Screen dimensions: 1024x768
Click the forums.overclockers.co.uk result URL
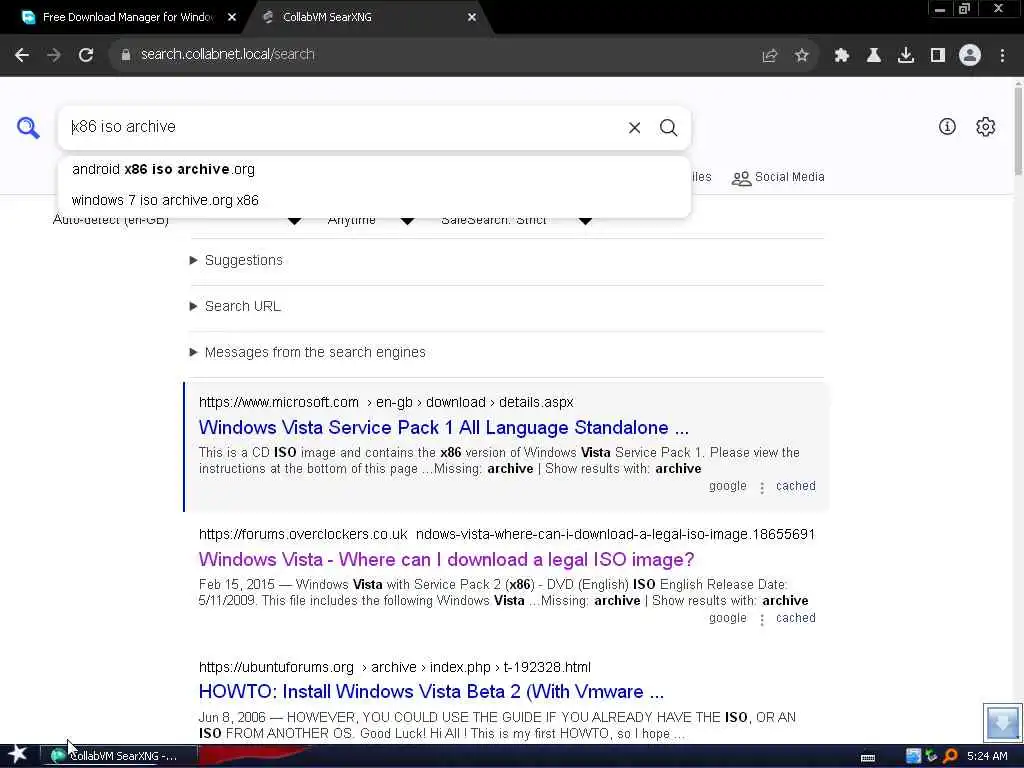tap(507, 535)
